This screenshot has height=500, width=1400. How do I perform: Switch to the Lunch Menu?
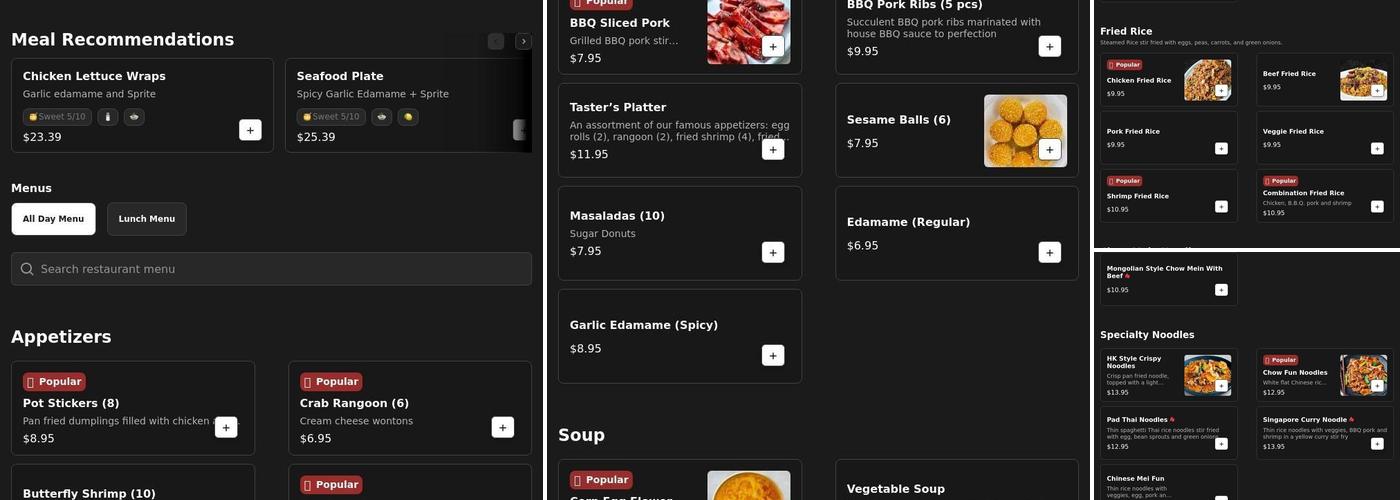click(147, 219)
